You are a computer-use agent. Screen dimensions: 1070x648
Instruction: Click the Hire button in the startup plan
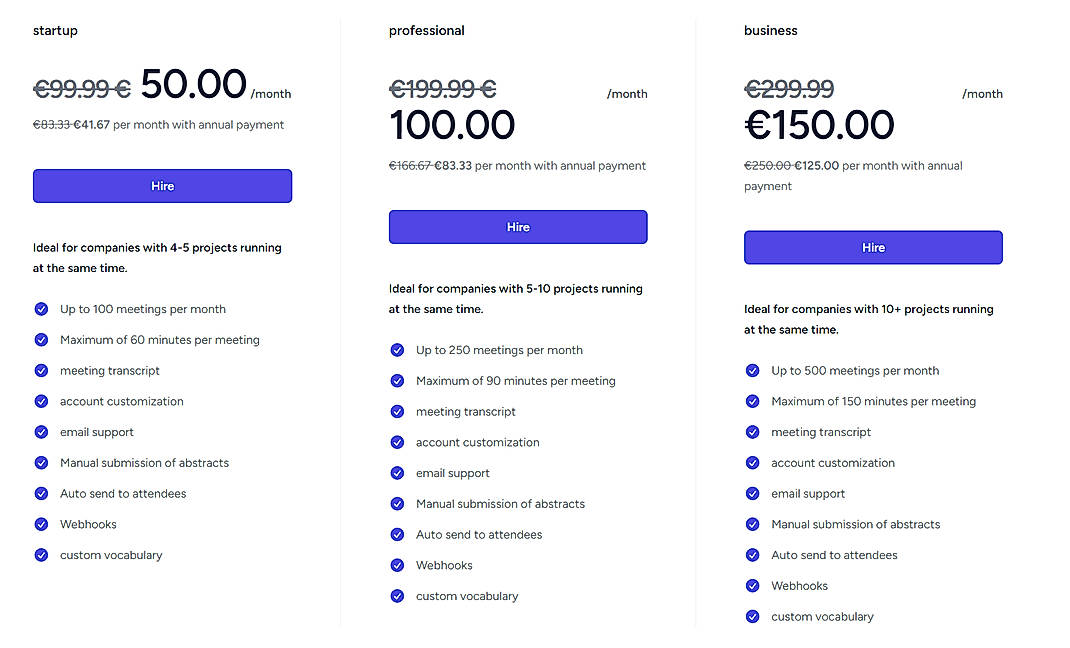click(162, 186)
